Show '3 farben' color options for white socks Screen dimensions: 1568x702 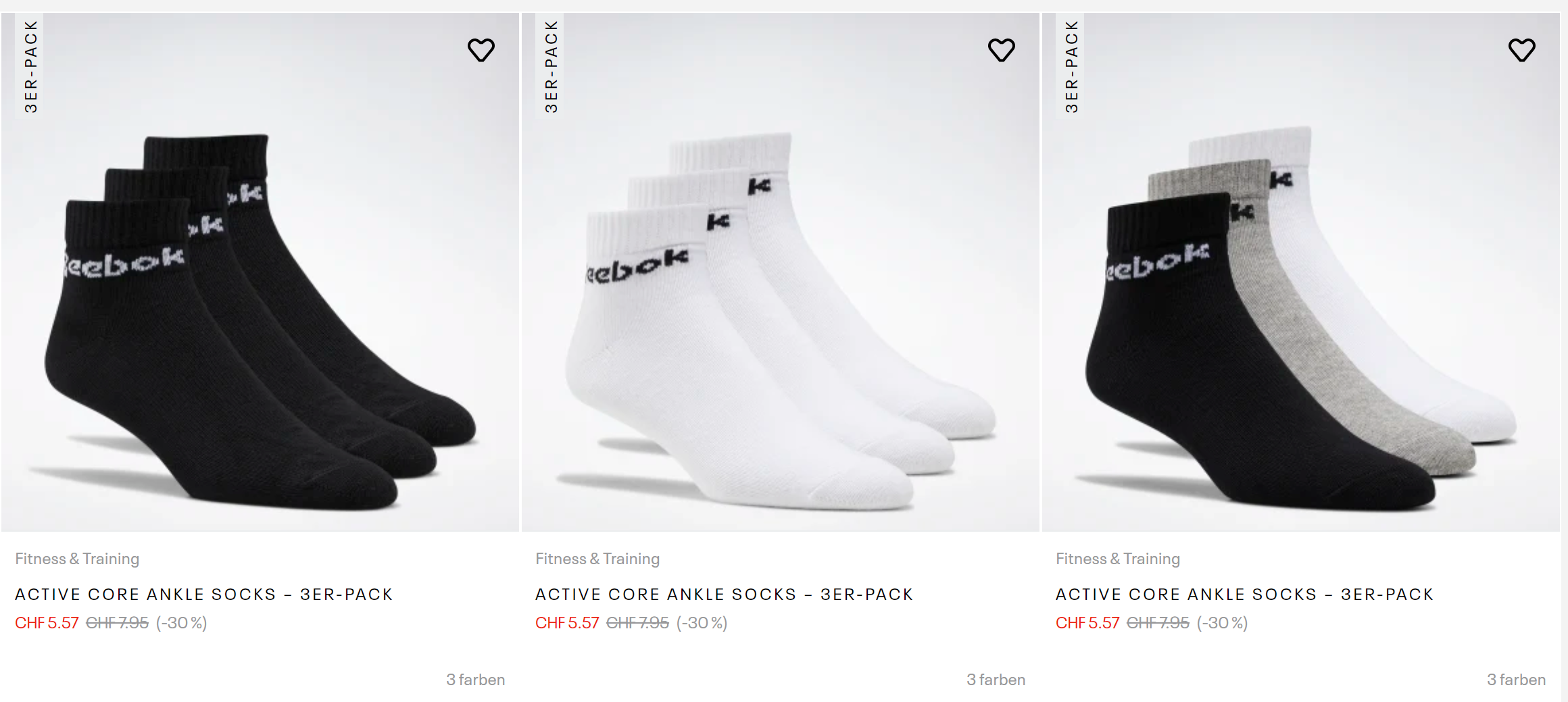tap(996, 680)
